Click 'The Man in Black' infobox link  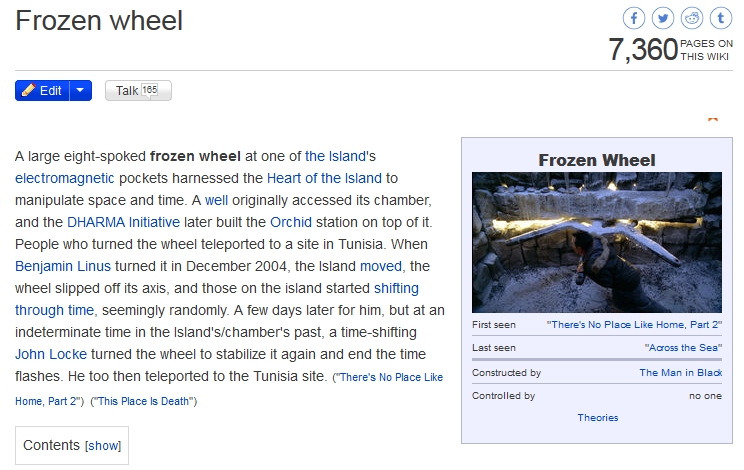[680, 373]
